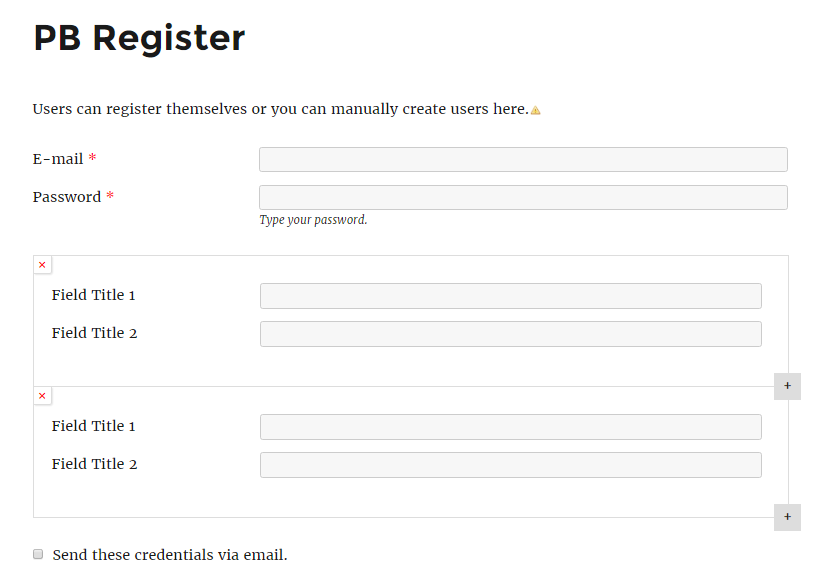Focus the E-mail input field
Screen dimensions: 822x579
tap(523, 159)
